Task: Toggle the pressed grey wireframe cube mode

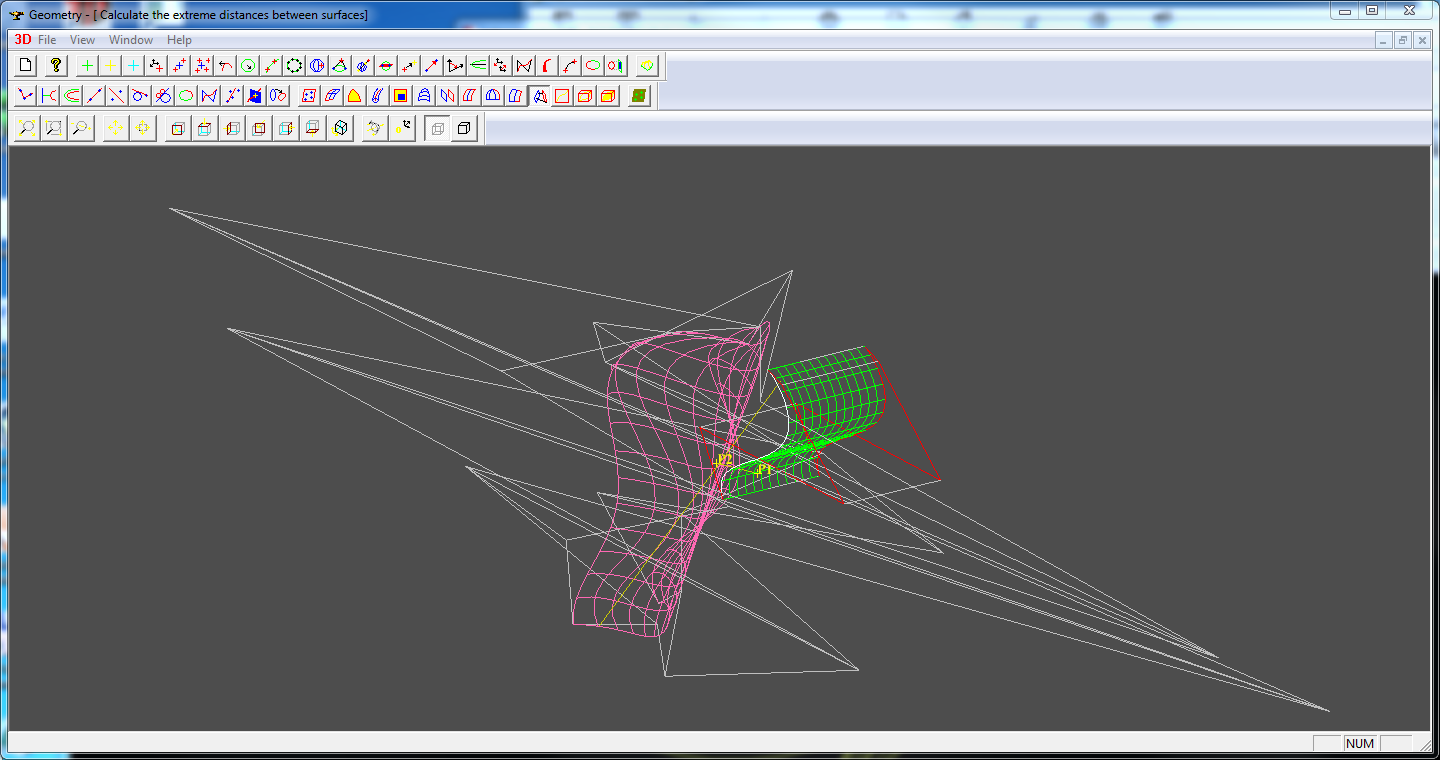Action: (438, 128)
